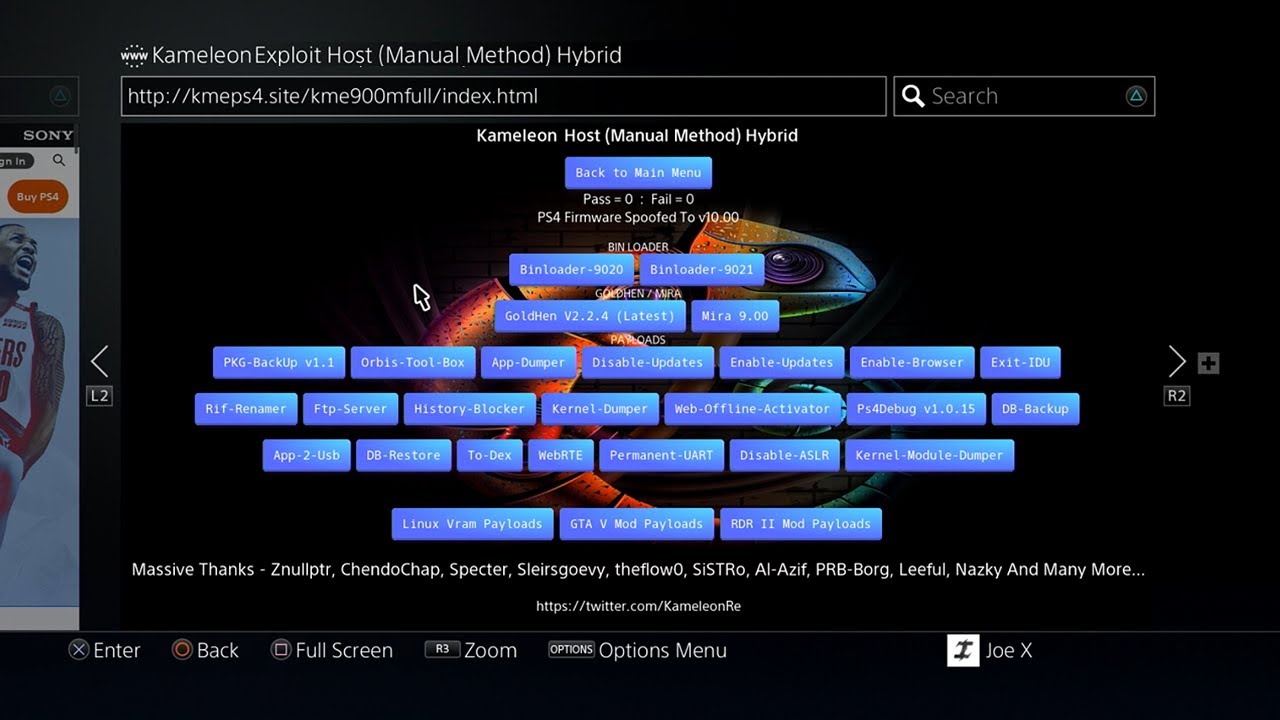Launch the WebRTE payload
This screenshot has height=720, width=1280.
560,455
